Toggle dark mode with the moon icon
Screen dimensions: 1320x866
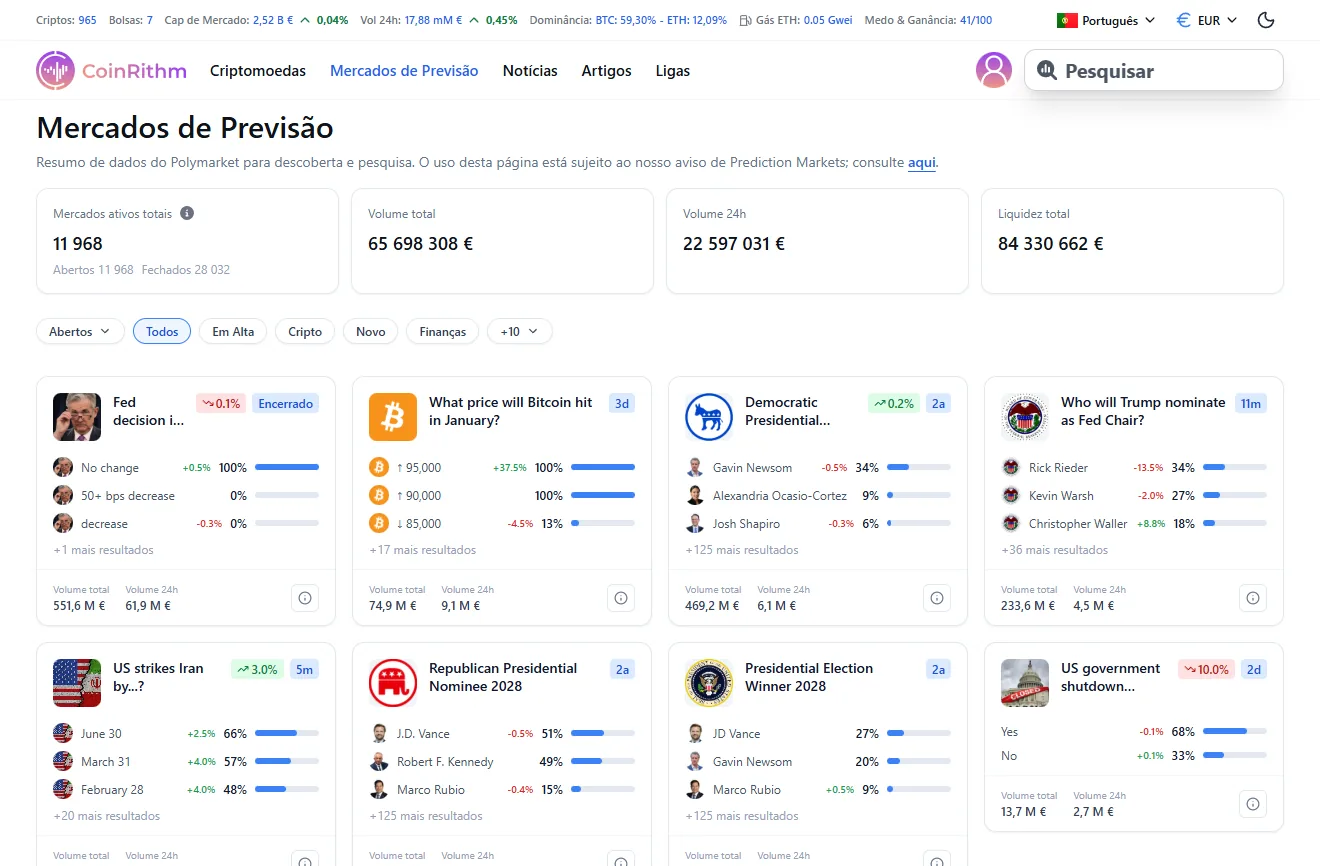pos(1265,19)
